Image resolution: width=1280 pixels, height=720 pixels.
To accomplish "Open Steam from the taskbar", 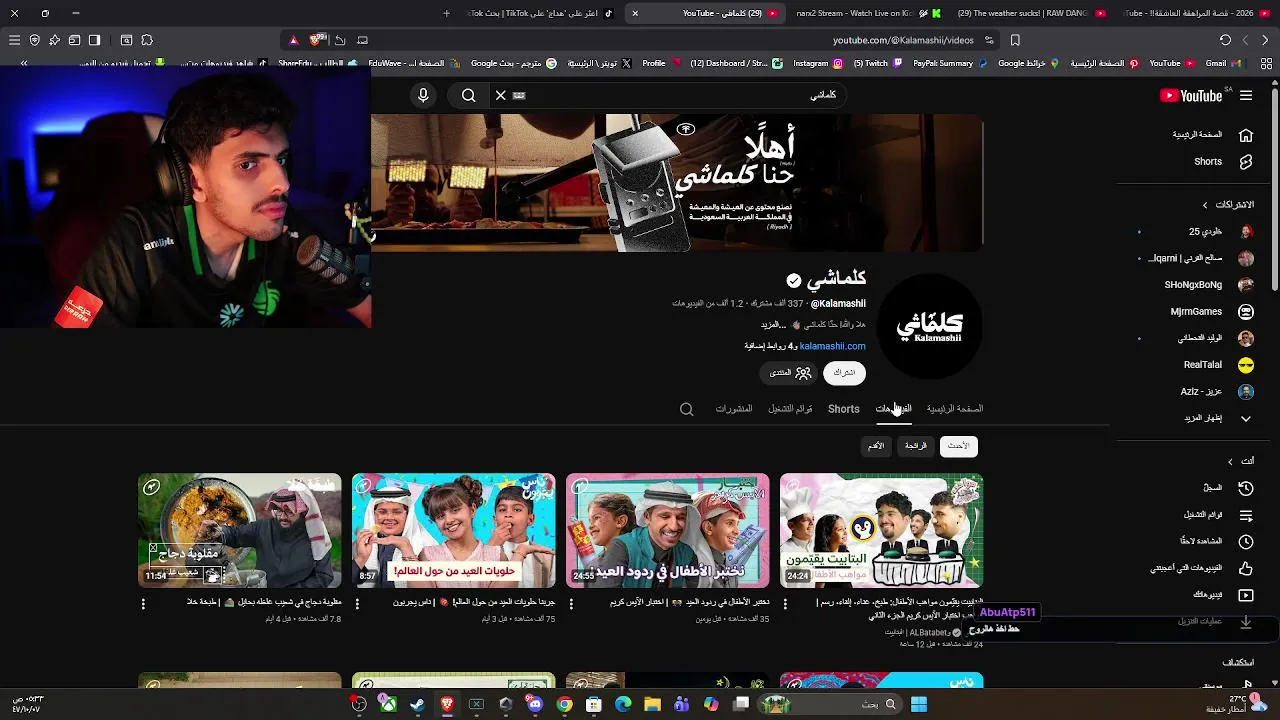I will coord(417,704).
